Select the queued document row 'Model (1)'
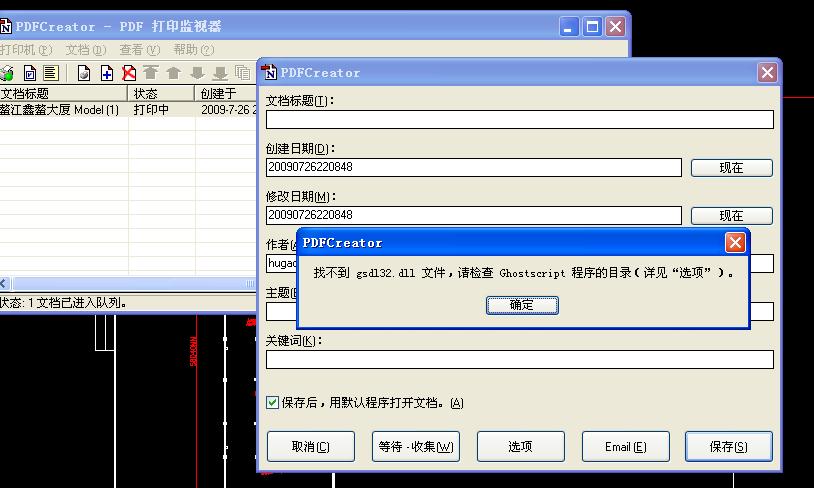 128,110
